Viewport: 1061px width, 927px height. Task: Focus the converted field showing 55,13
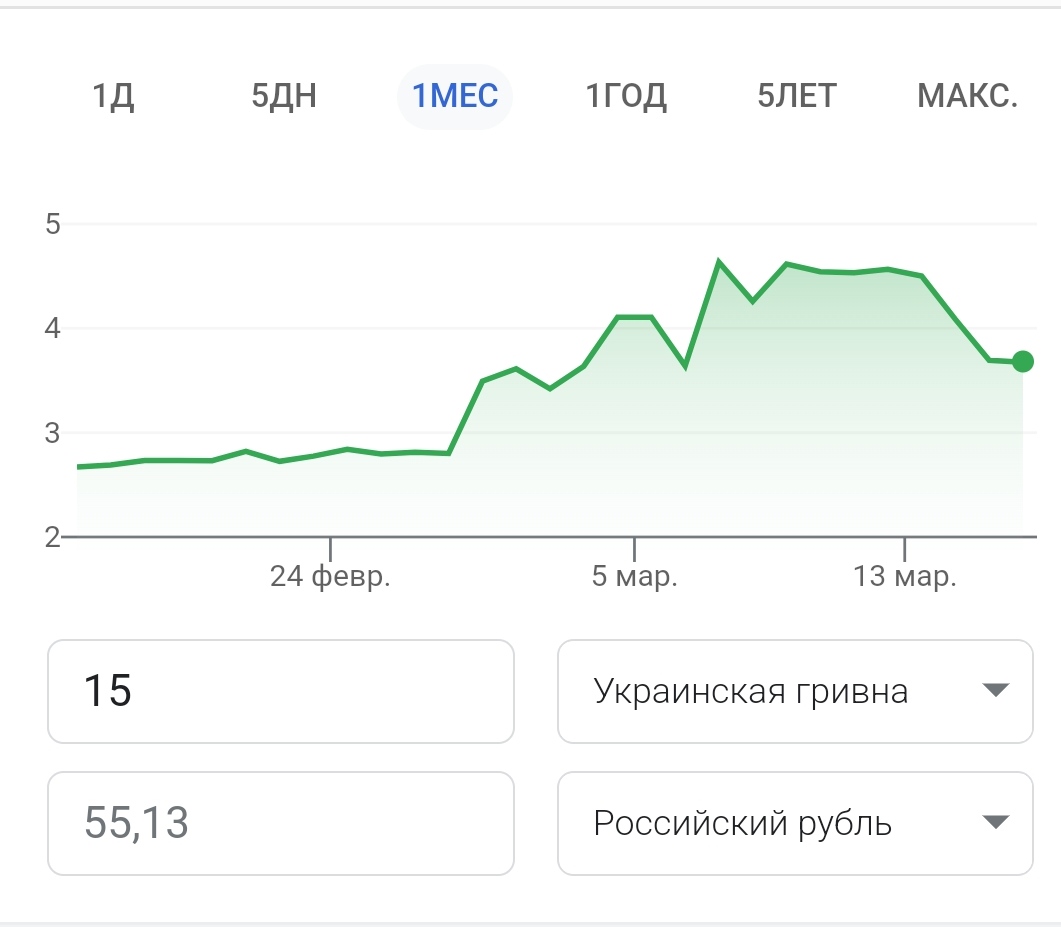pos(281,823)
